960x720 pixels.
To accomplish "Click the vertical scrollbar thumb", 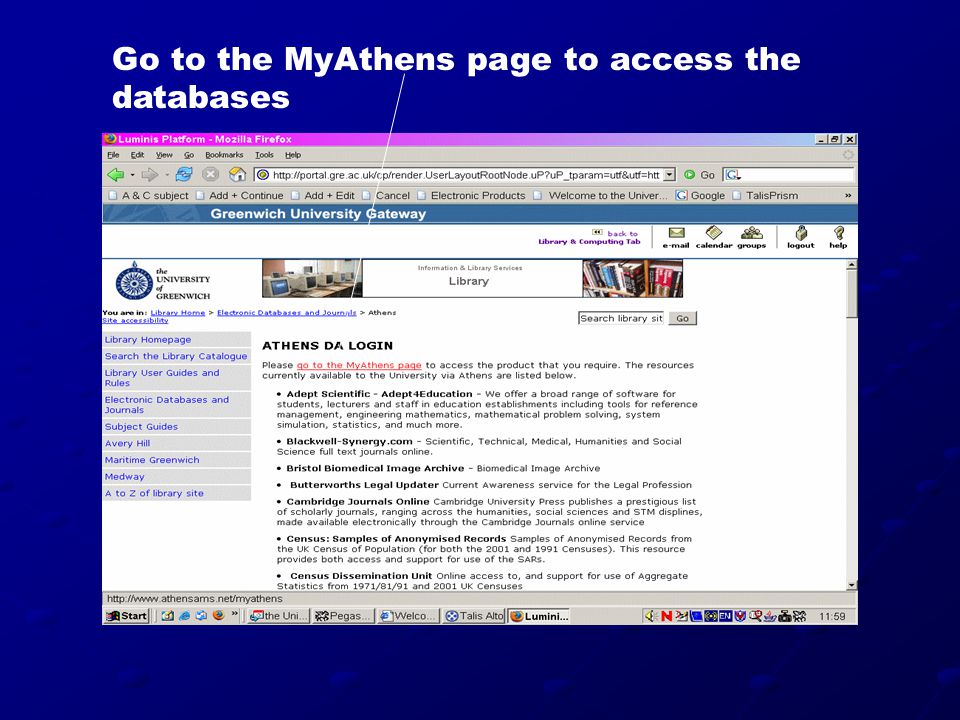I will tap(852, 294).
